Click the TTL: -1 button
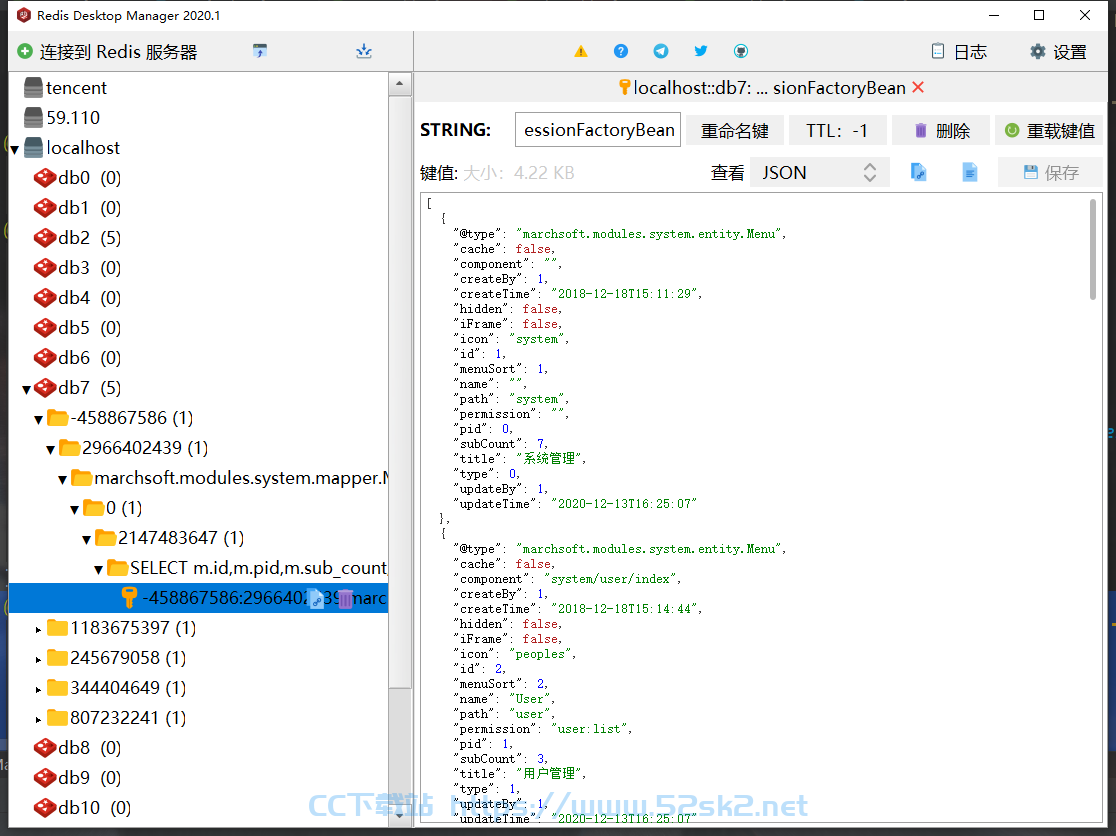Viewport: 1116px width, 836px height. (837, 131)
